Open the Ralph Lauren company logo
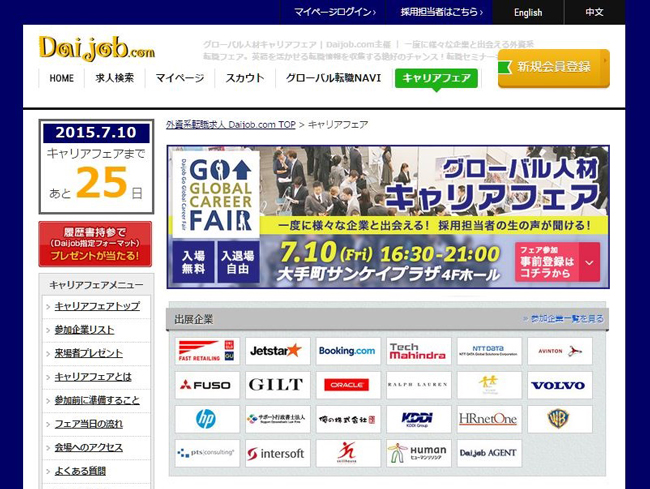 tap(419, 385)
